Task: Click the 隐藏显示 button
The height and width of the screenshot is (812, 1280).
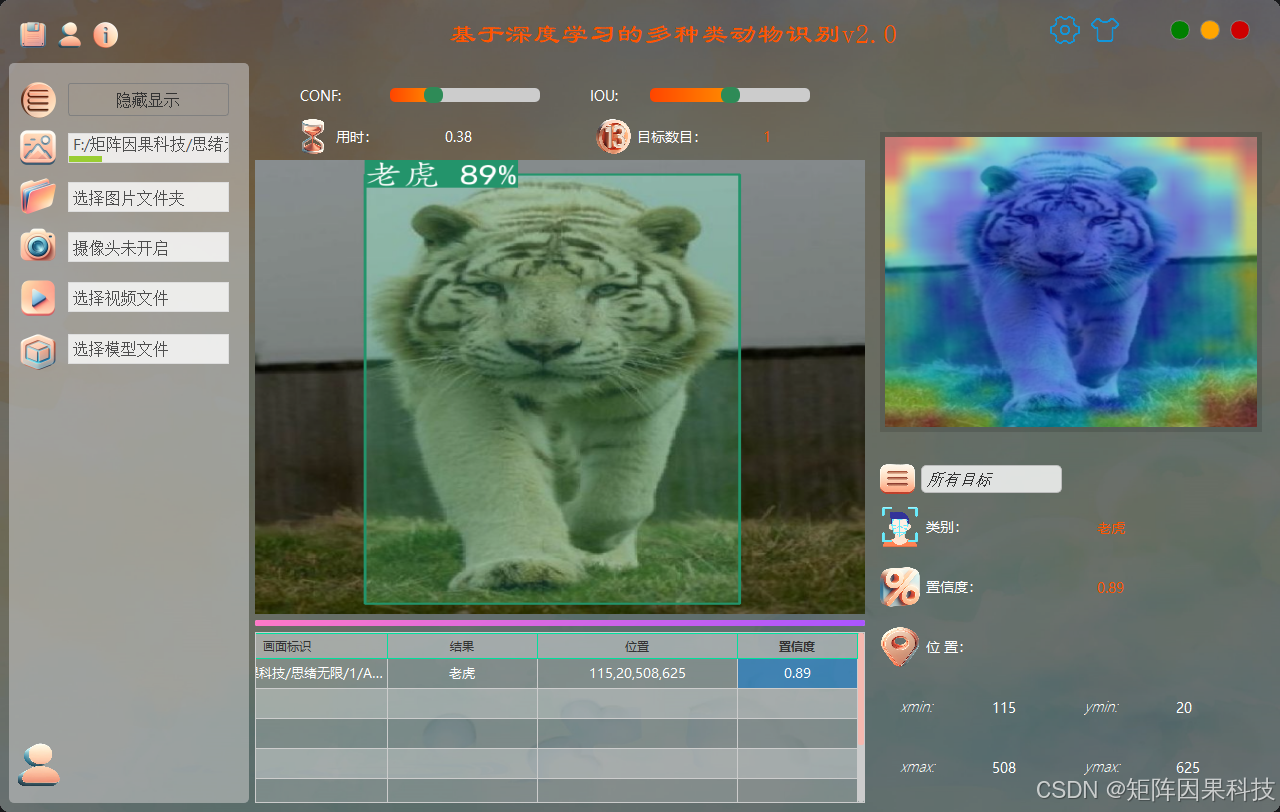Action: (148, 100)
